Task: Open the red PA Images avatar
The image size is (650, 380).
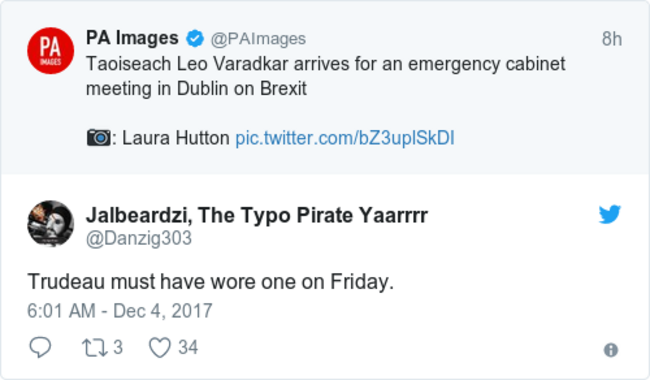Action: [x=51, y=51]
